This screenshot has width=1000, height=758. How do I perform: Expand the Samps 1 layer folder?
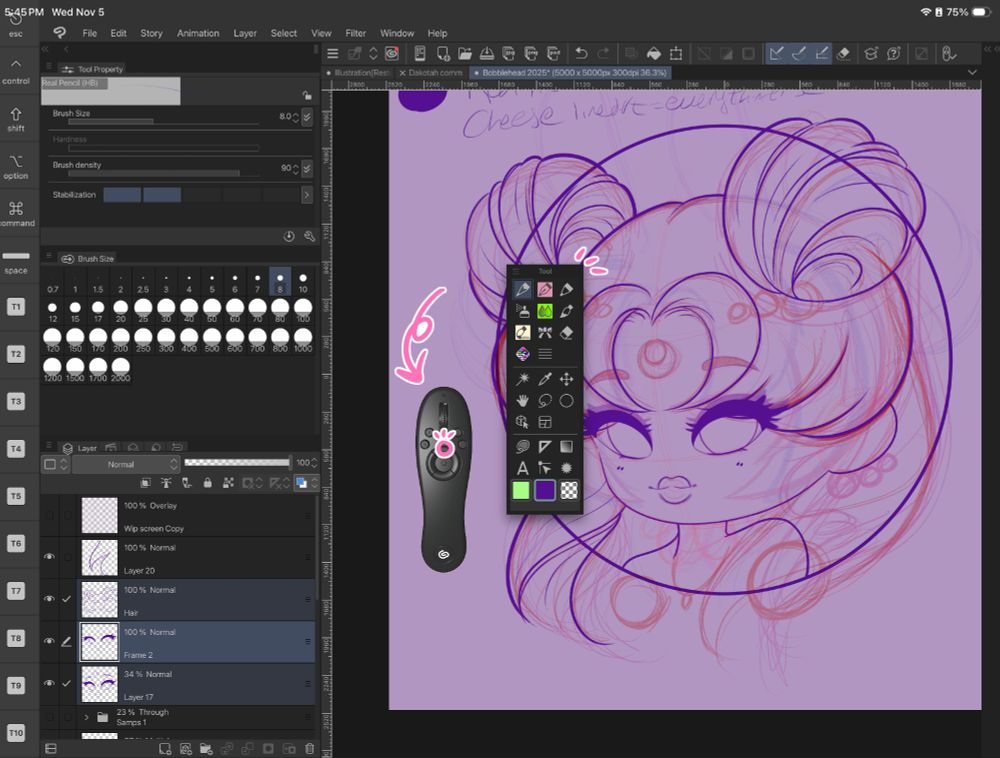[87, 717]
